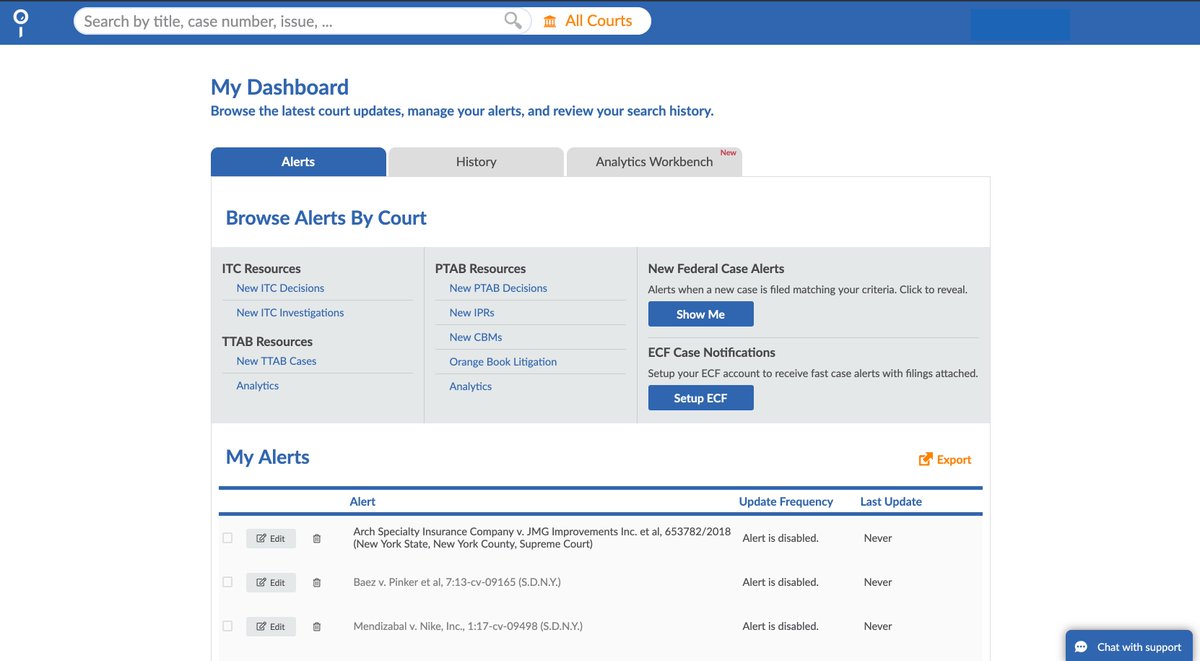
Task: Click 'Alert is disabled.' in Baez row
Action: pos(780,582)
